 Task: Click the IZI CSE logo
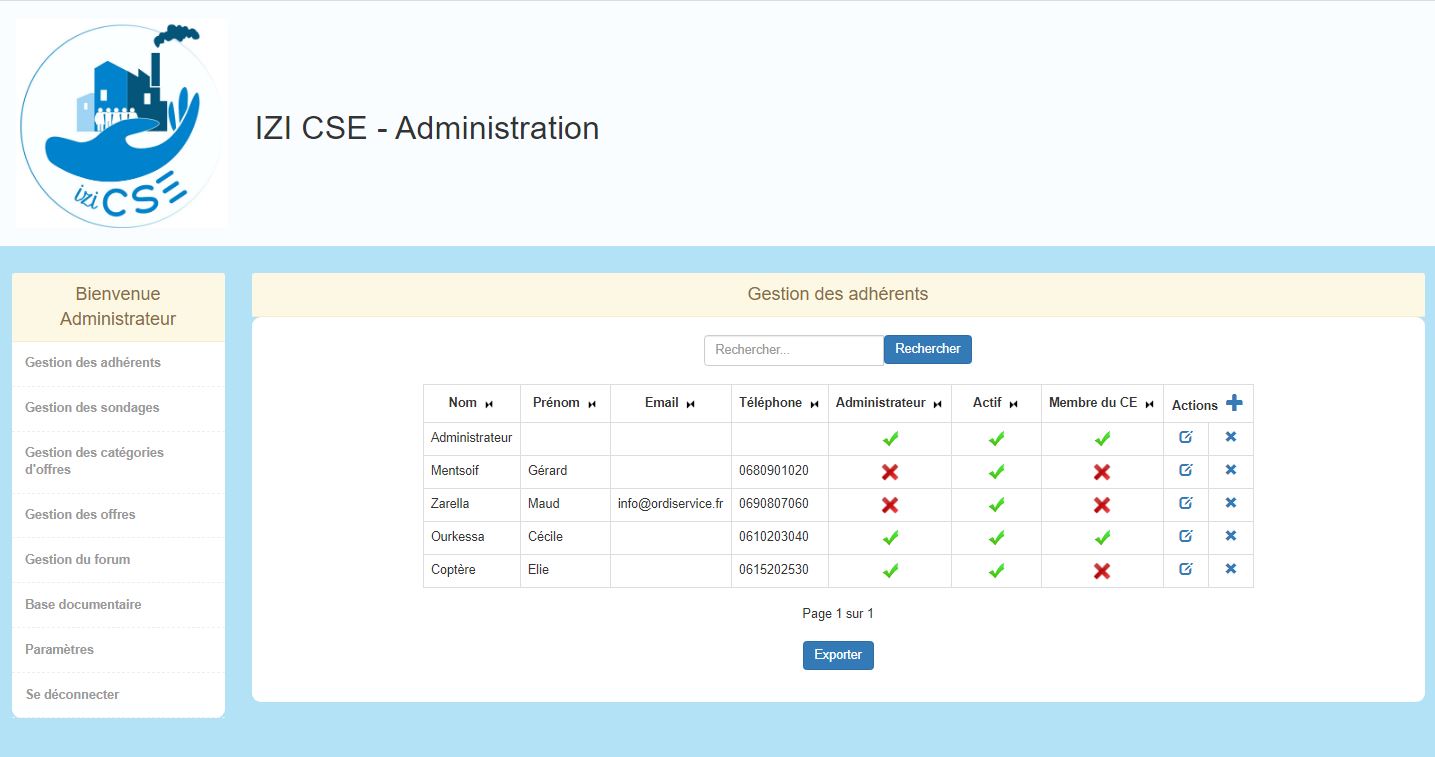(121, 124)
